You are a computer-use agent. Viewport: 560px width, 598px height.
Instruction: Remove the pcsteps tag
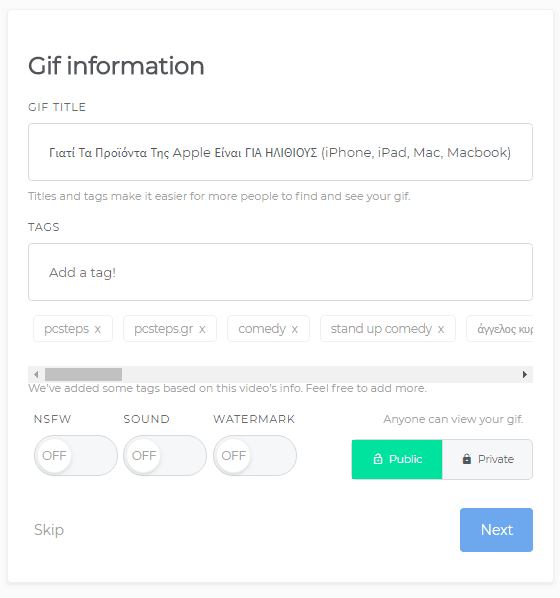pos(98,329)
